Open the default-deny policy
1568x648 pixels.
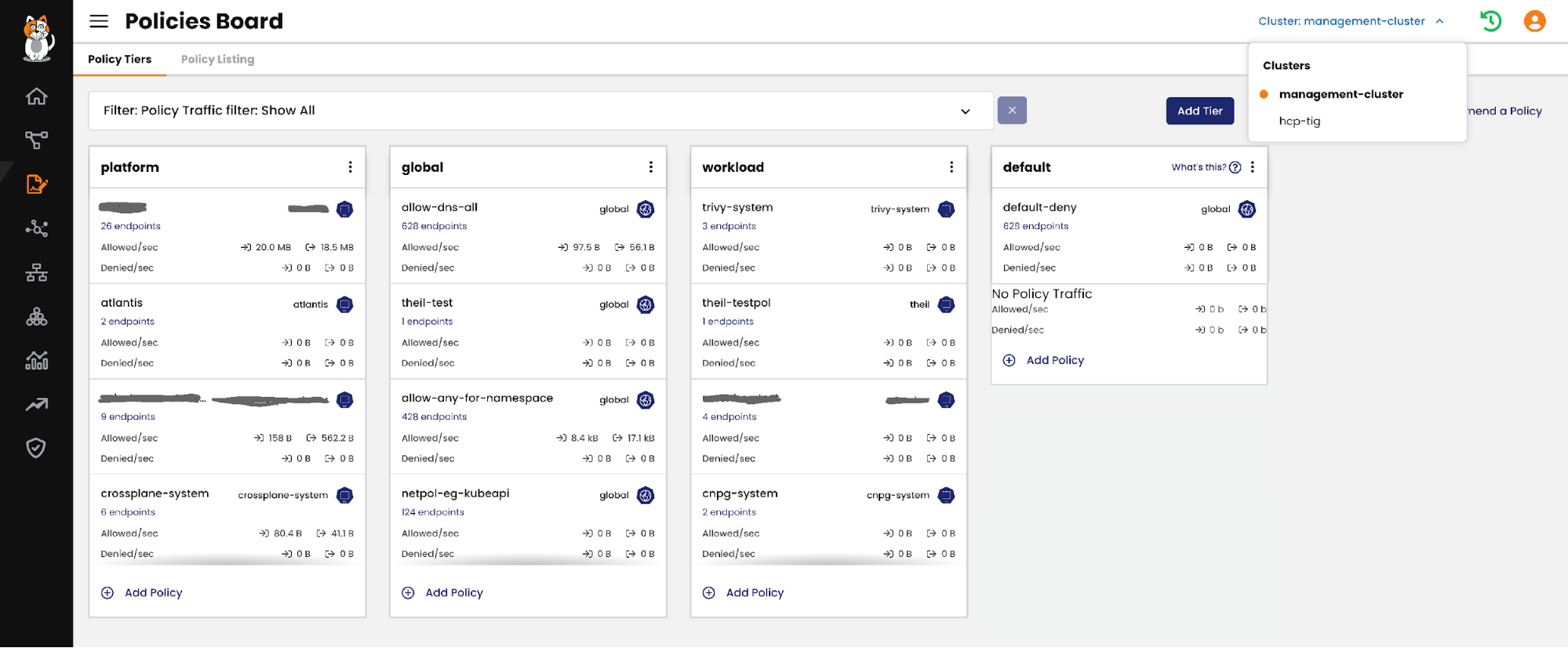[x=1039, y=208]
